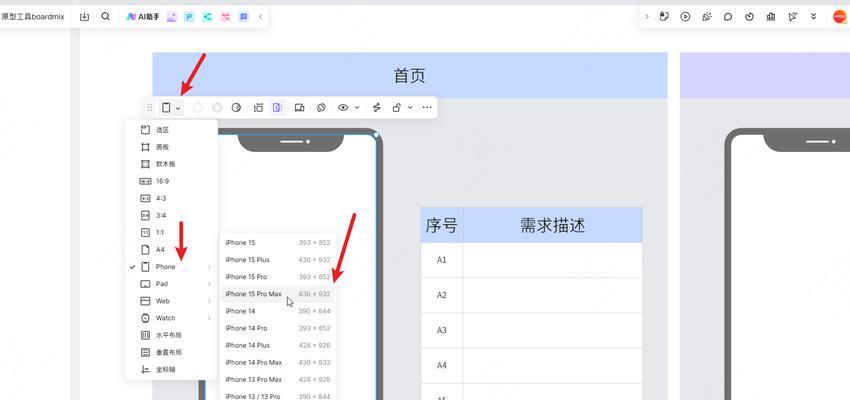
Task: Toggle the highlighted purple device frame icon
Action: click(x=278, y=108)
